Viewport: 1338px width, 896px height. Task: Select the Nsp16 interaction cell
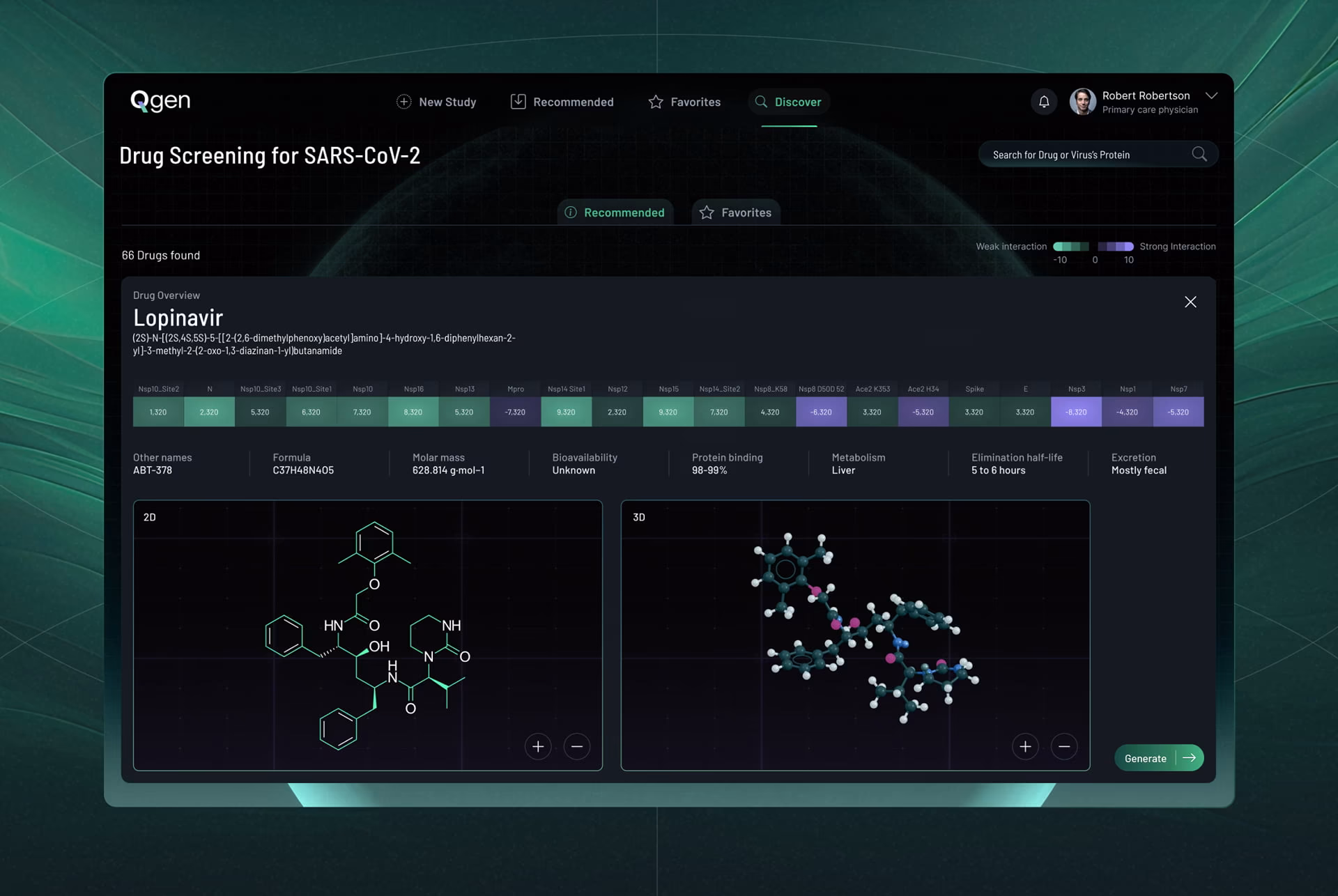(x=413, y=412)
